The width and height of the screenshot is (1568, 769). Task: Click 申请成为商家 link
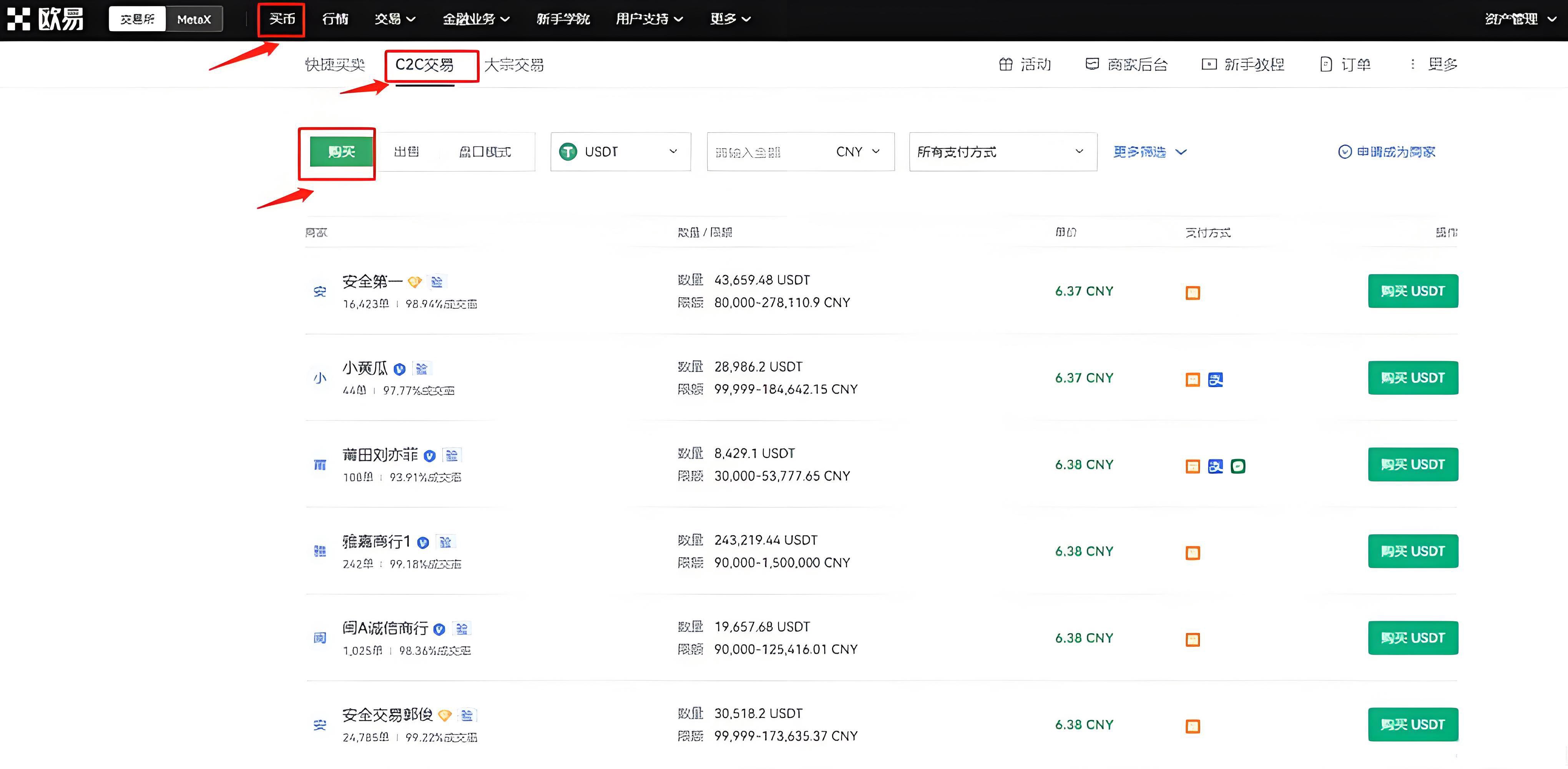coord(1387,151)
